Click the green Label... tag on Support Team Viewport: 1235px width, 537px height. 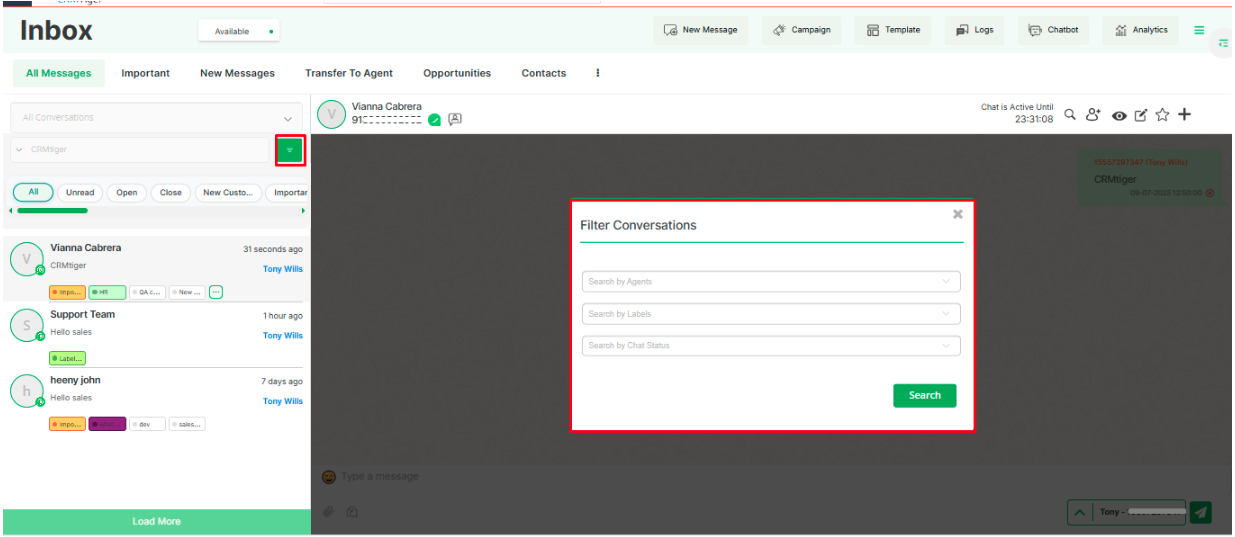coord(68,358)
